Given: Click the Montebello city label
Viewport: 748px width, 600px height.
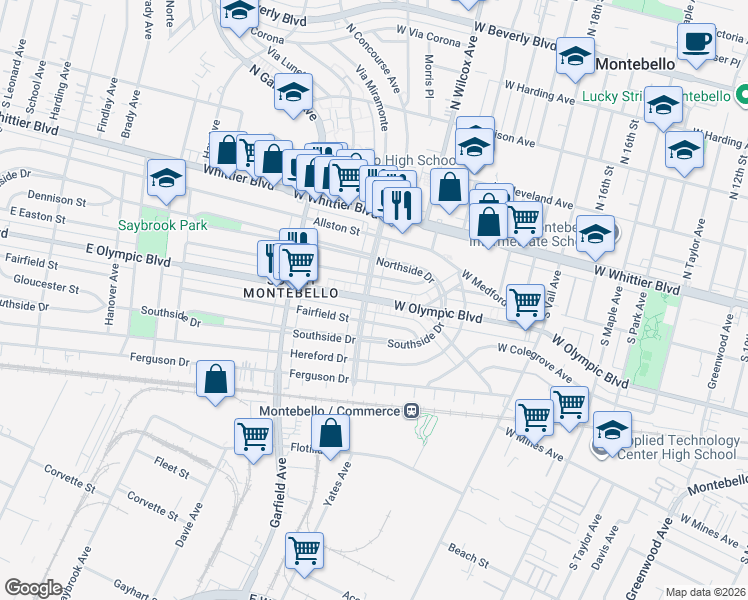Looking at the screenshot, I should pyautogui.click(x=635, y=64).
